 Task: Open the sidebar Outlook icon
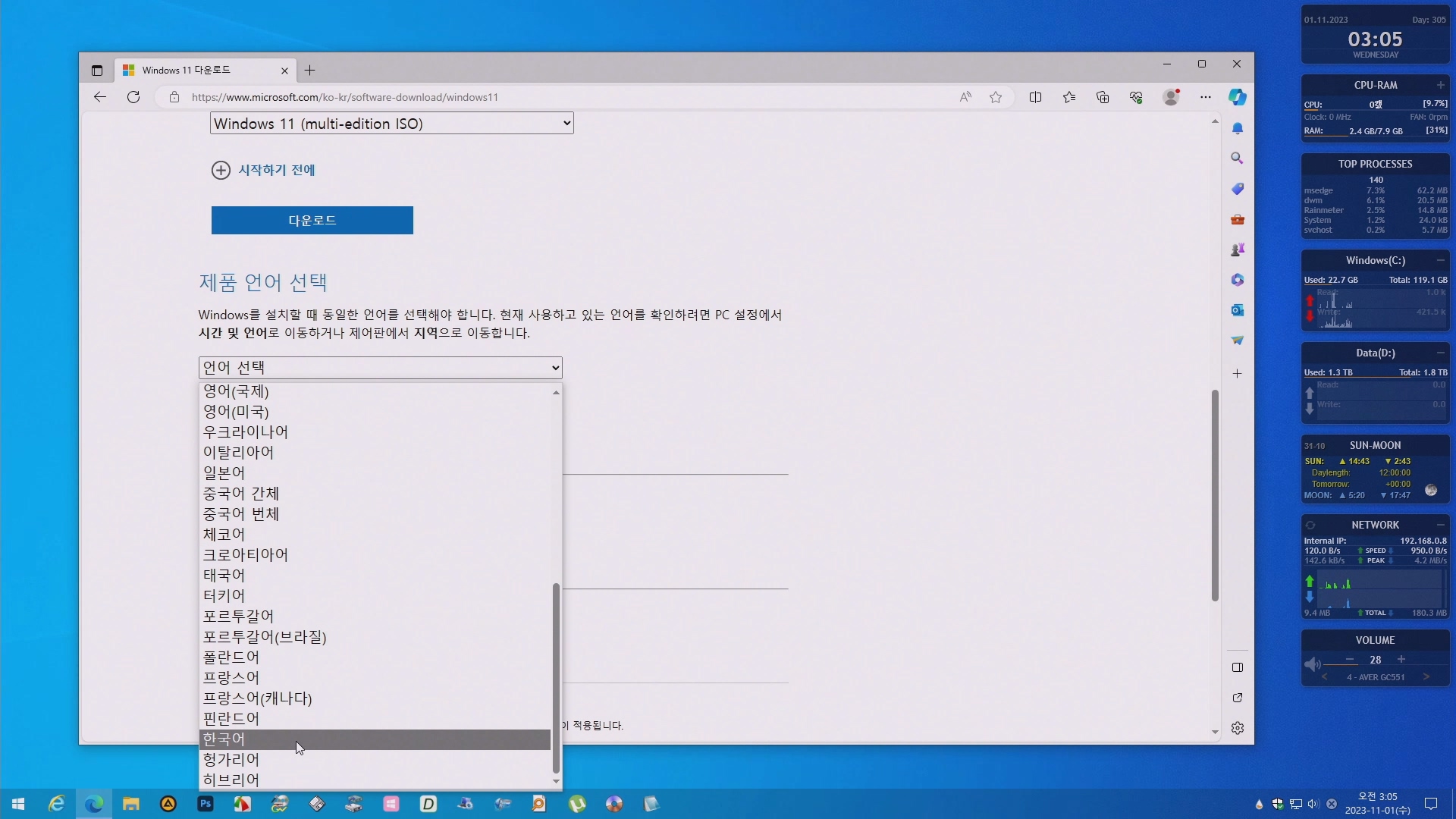point(1238,310)
